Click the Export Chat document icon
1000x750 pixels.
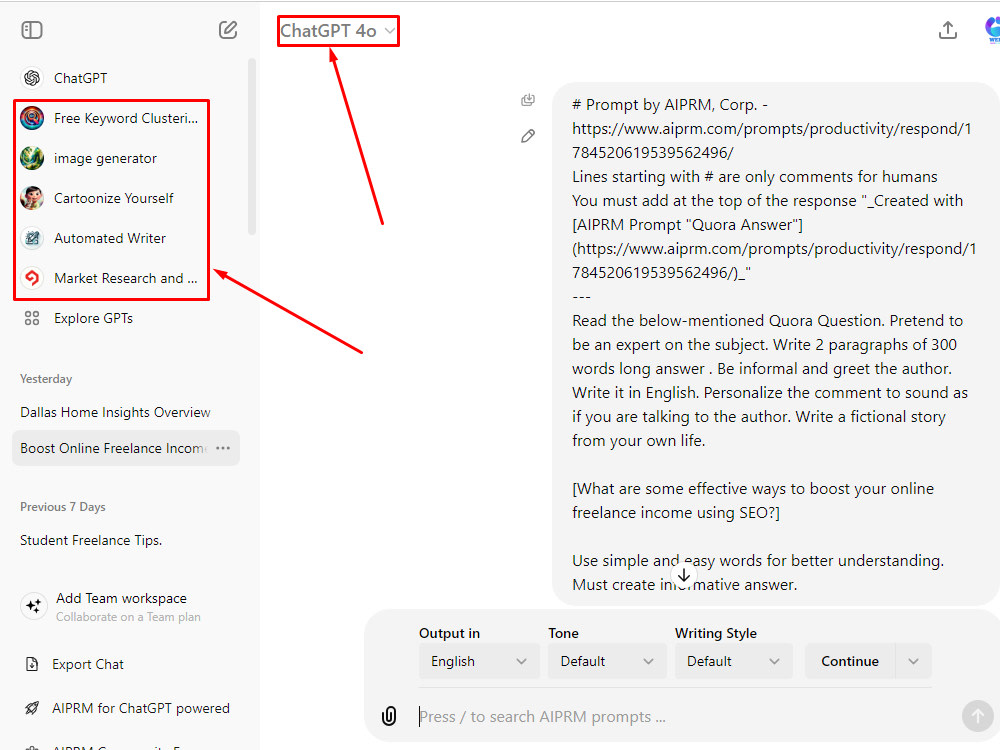[32, 664]
